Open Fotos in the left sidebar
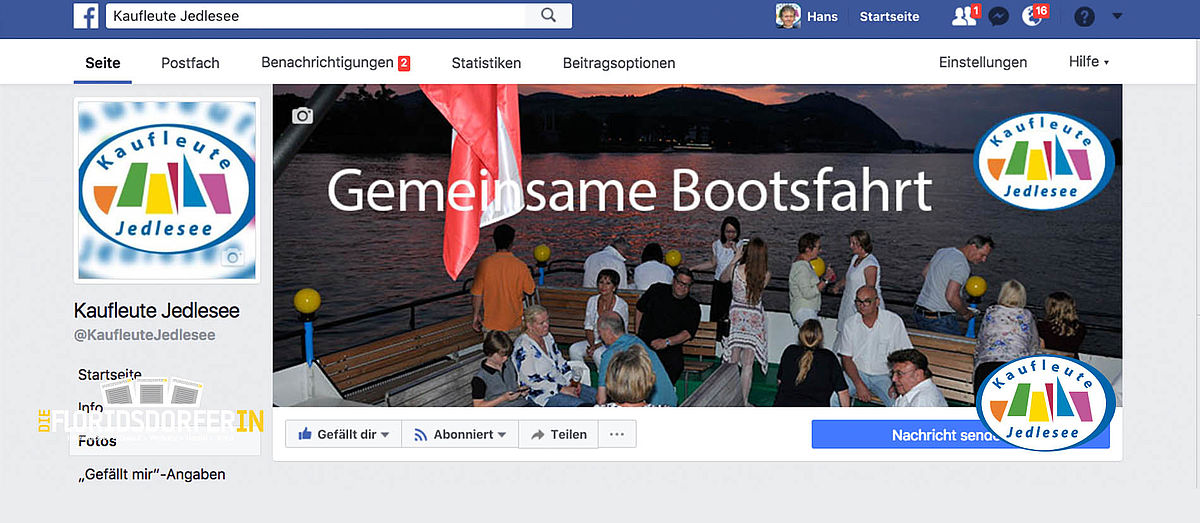Screen dimensions: 1200x523 (97, 440)
